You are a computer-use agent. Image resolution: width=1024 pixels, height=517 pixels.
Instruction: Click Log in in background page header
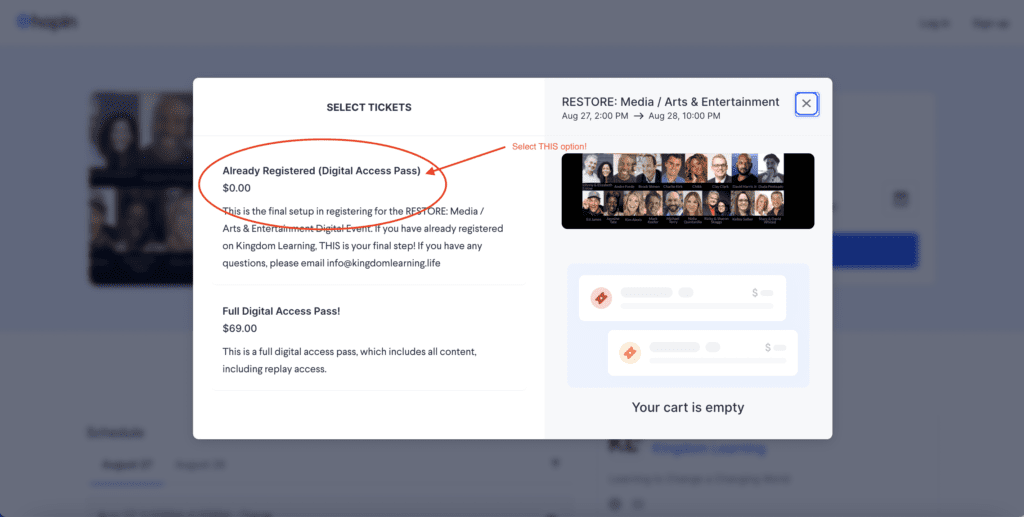click(935, 24)
